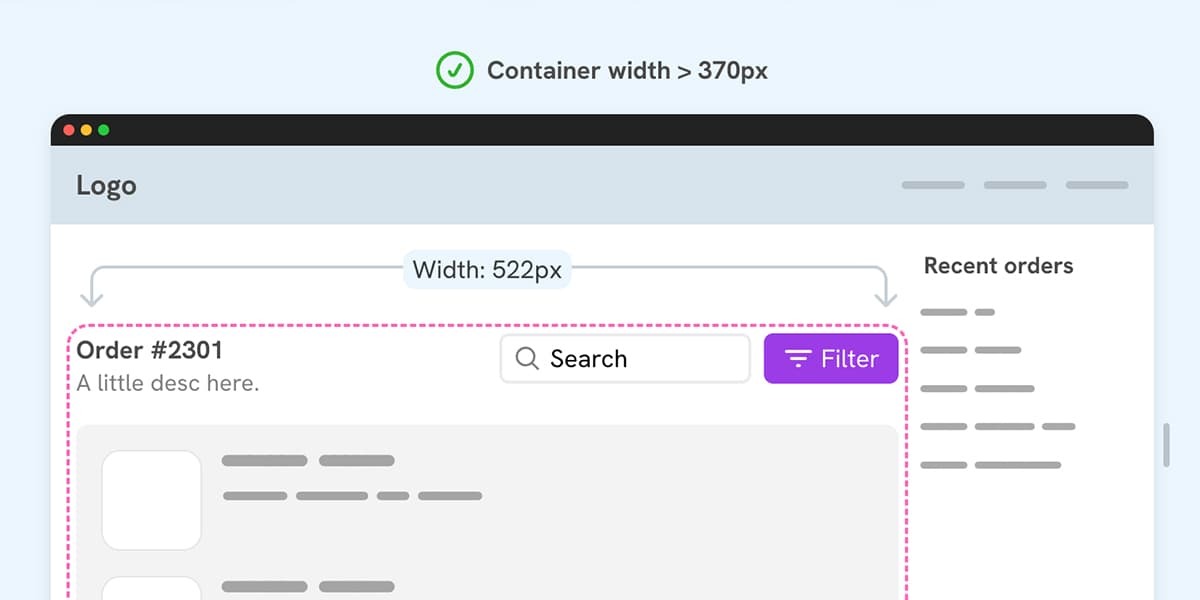Screen dimensions: 1200x600
Task: Click the filter lines icon on the purple button
Action: (x=797, y=359)
